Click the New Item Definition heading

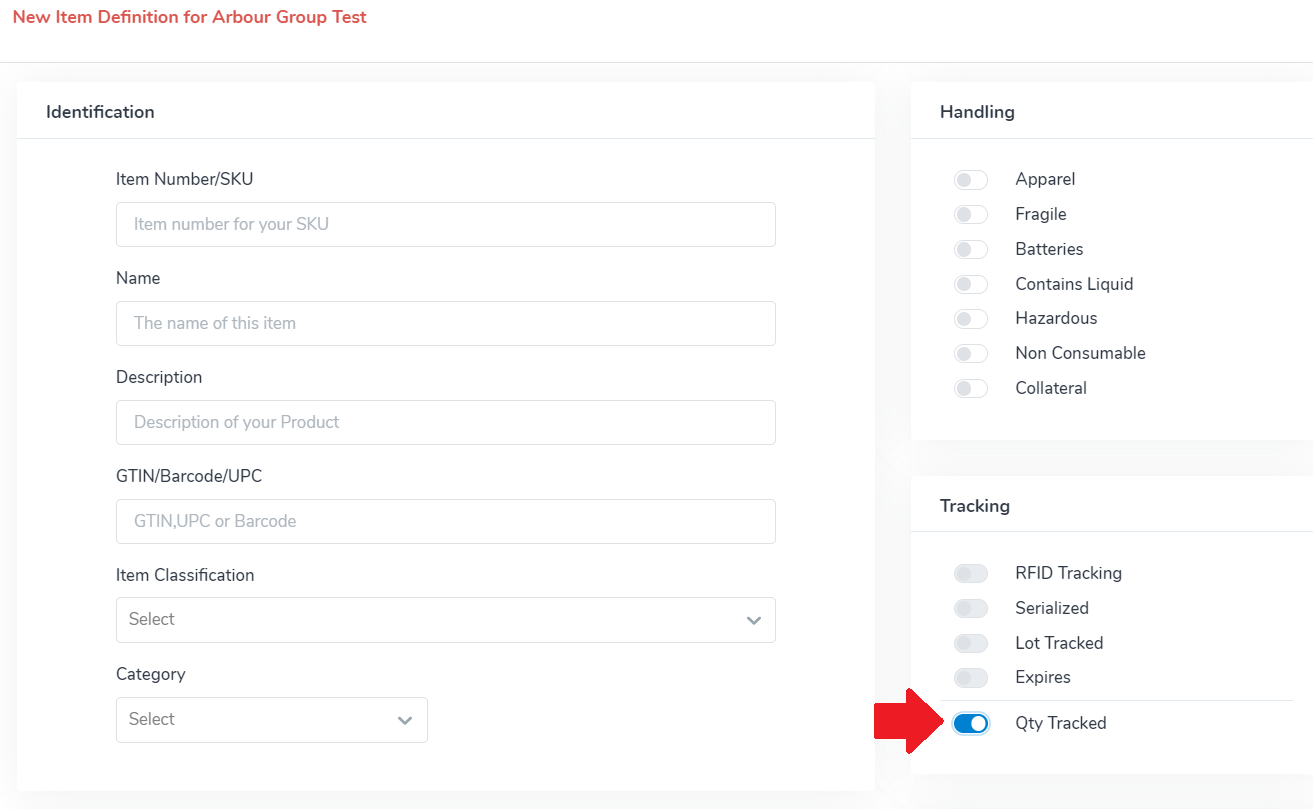click(x=189, y=17)
